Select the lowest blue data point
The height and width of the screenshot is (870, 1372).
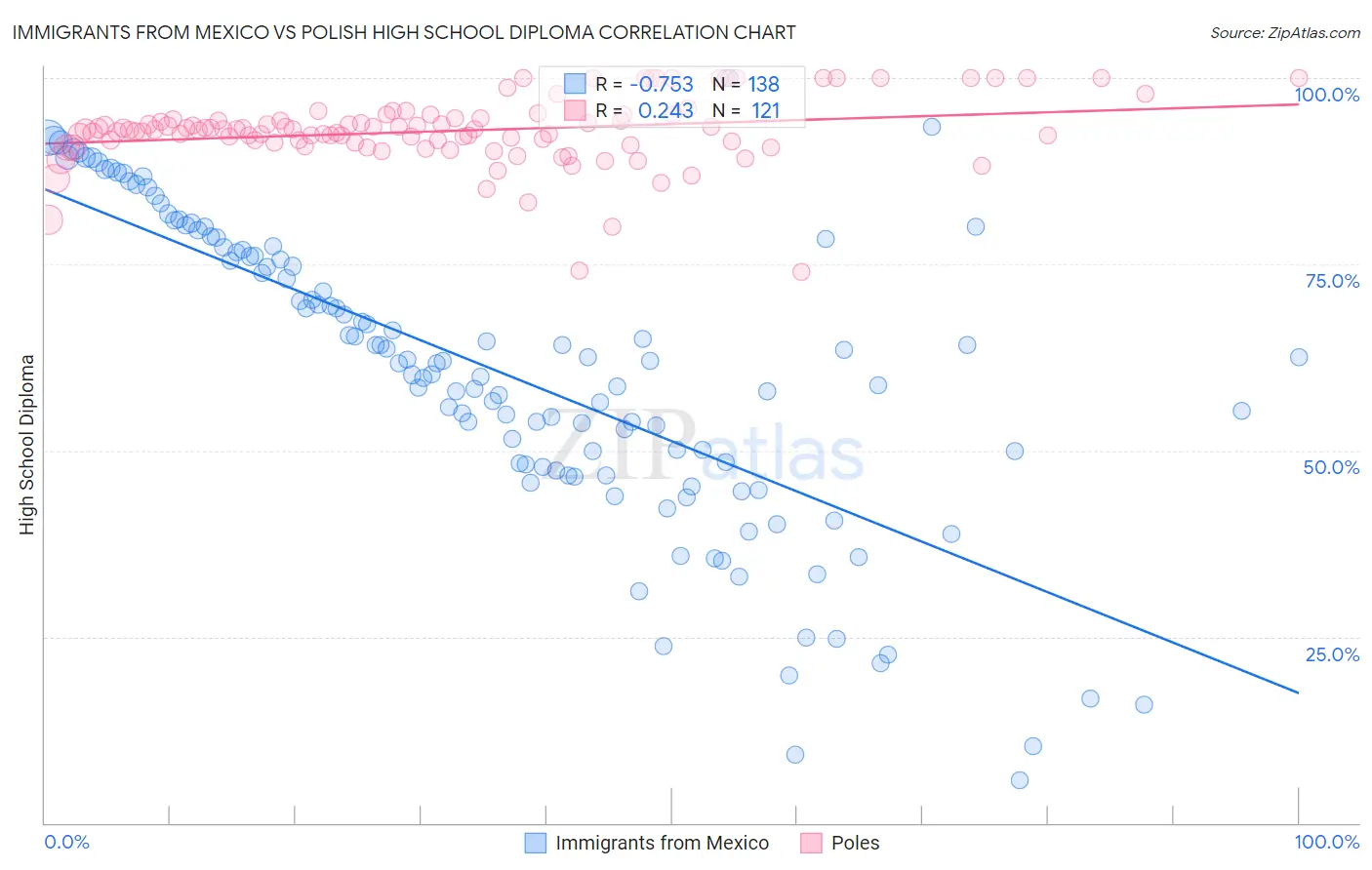coord(1020,780)
